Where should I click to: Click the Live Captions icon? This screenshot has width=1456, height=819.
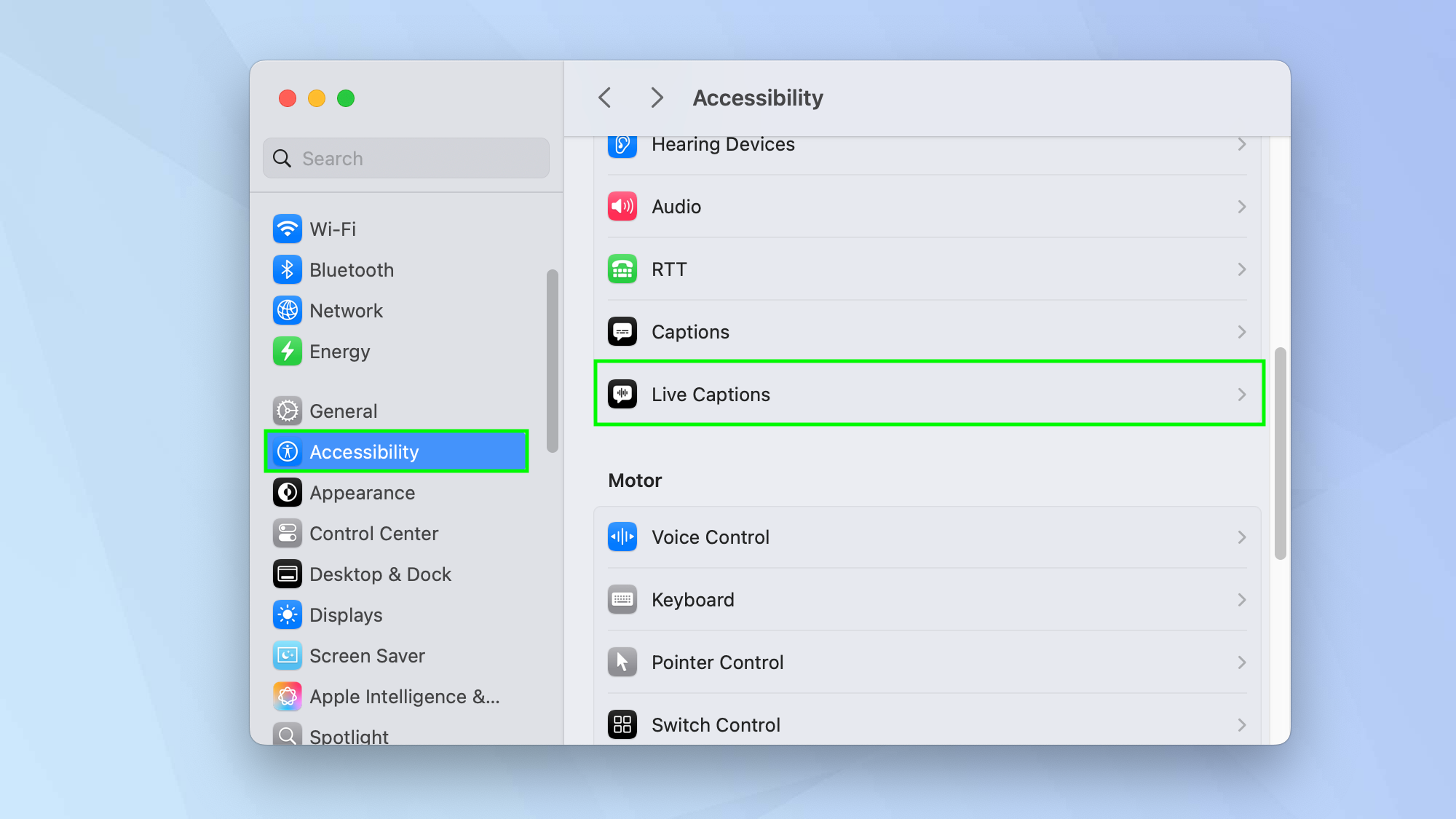(622, 394)
